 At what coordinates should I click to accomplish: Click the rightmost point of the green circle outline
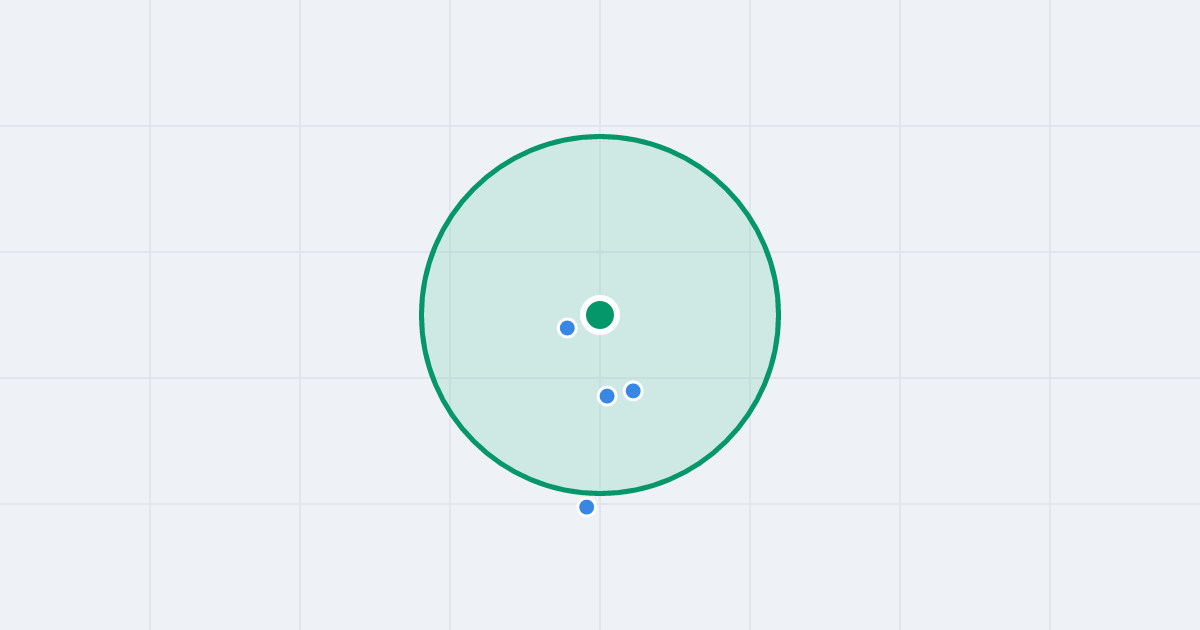coord(778,315)
